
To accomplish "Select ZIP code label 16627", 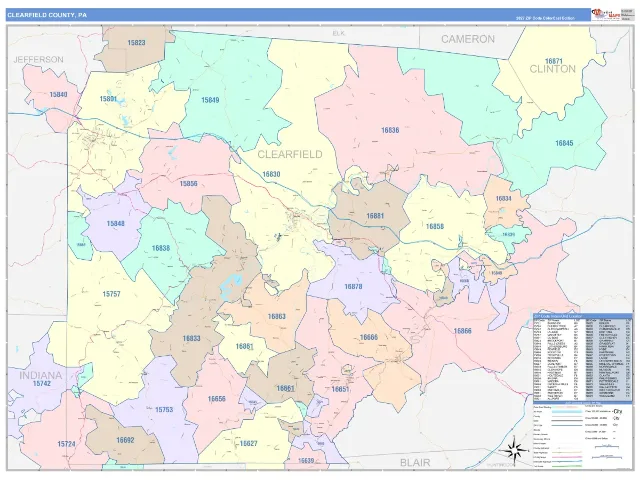I will [x=249, y=444].
